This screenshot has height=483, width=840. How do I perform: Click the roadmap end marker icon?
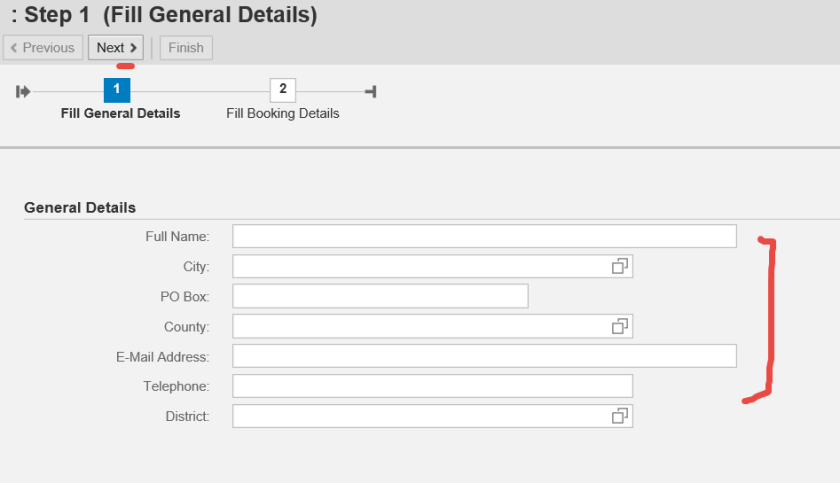click(370, 92)
